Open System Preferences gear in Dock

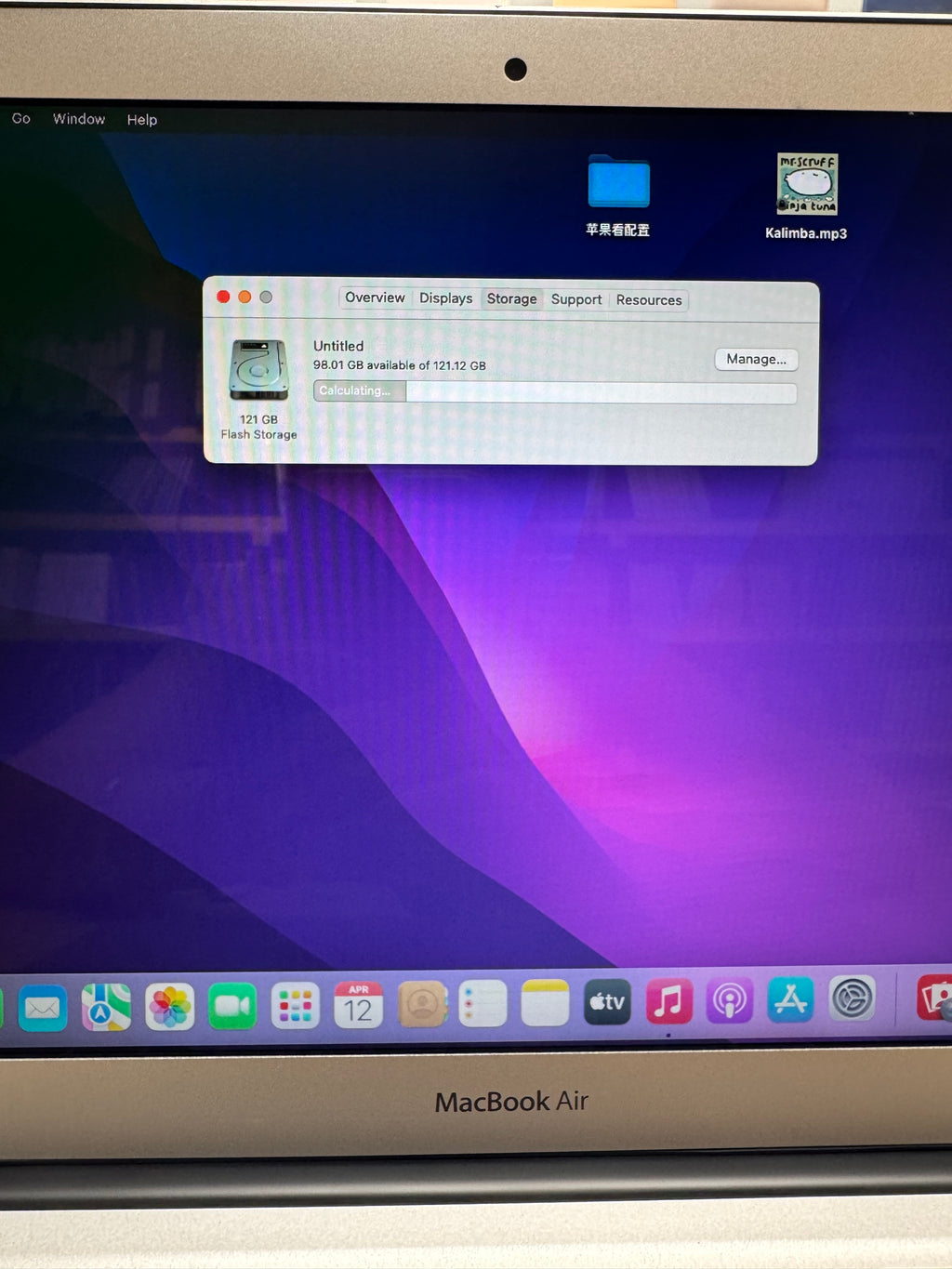pyautogui.click(x=853, y=998)
